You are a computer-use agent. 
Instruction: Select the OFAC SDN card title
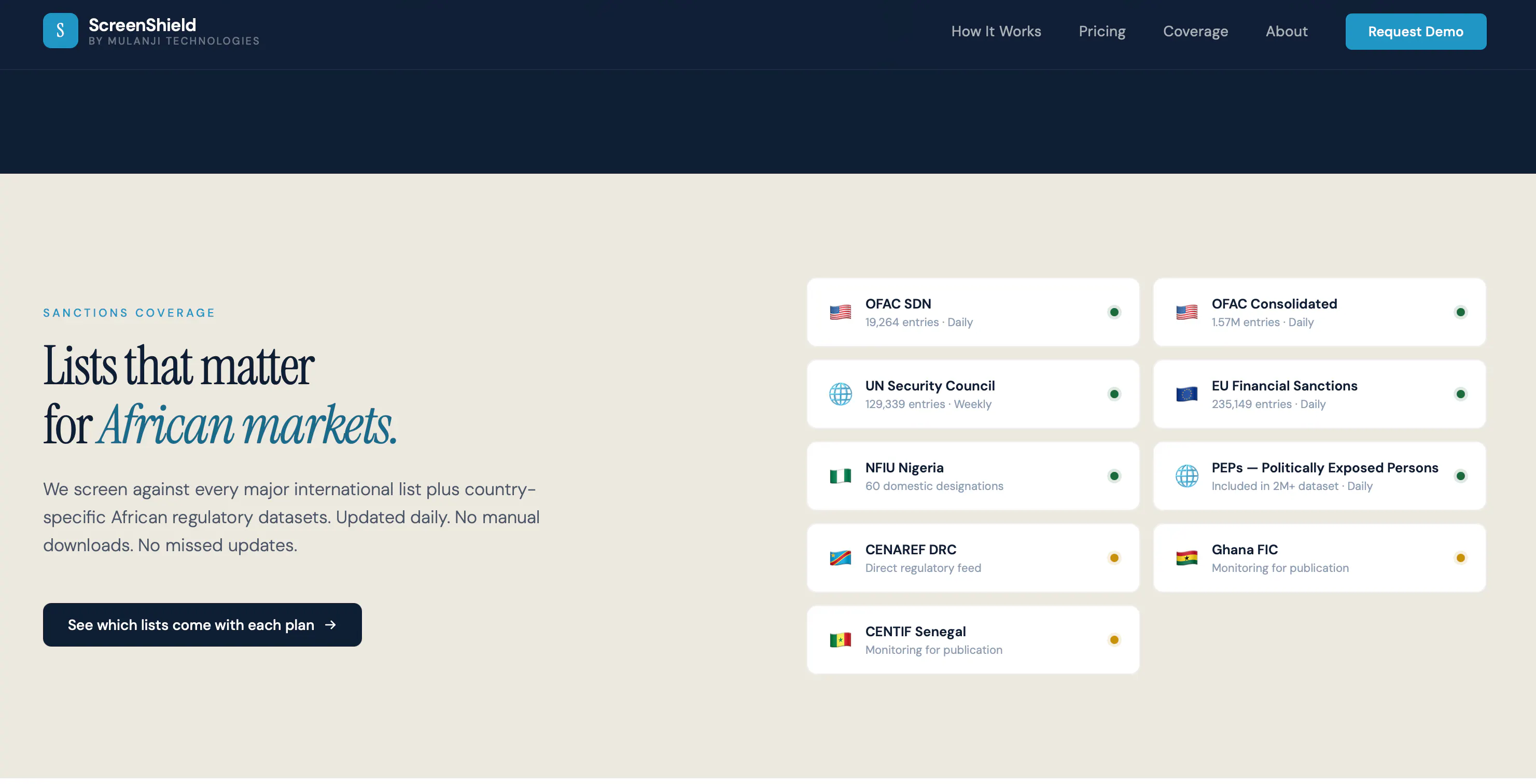[898, 304]
